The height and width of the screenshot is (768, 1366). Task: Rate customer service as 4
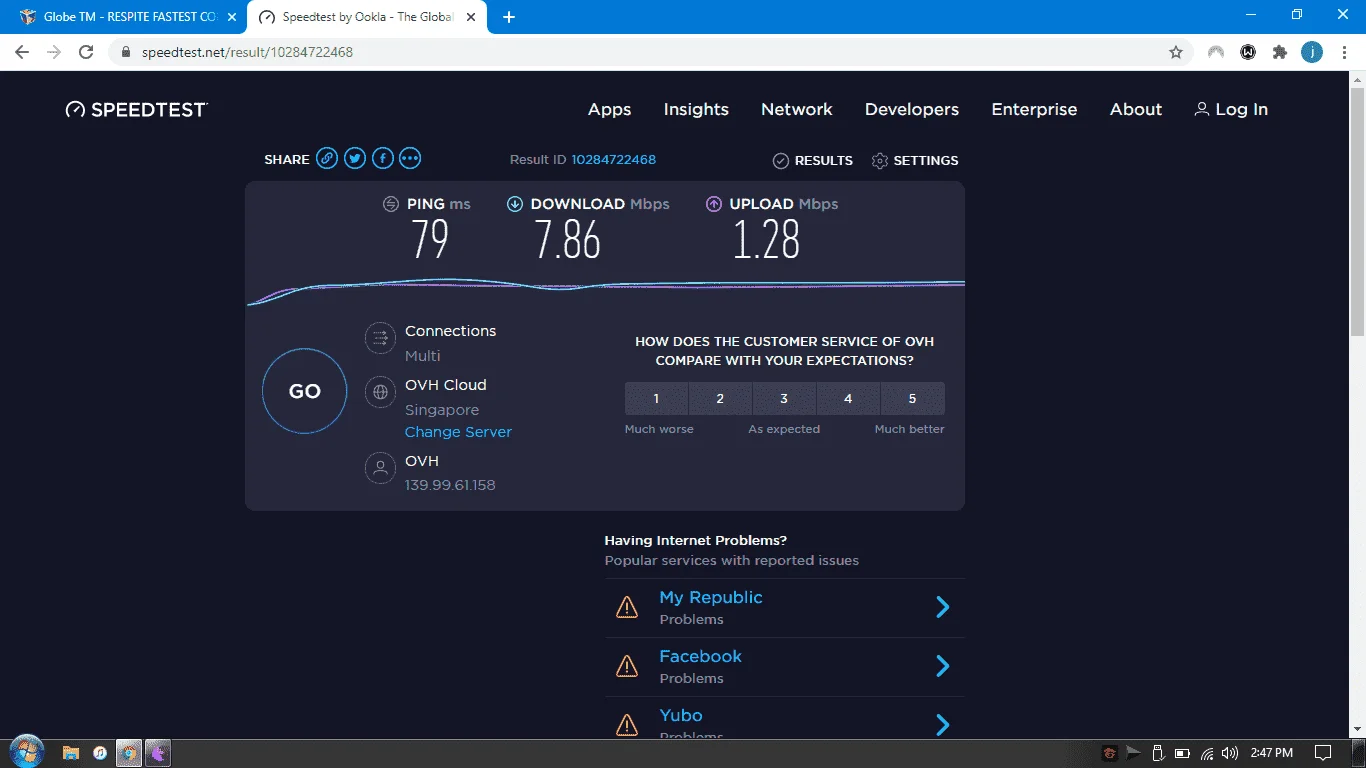tap(848, 398)
